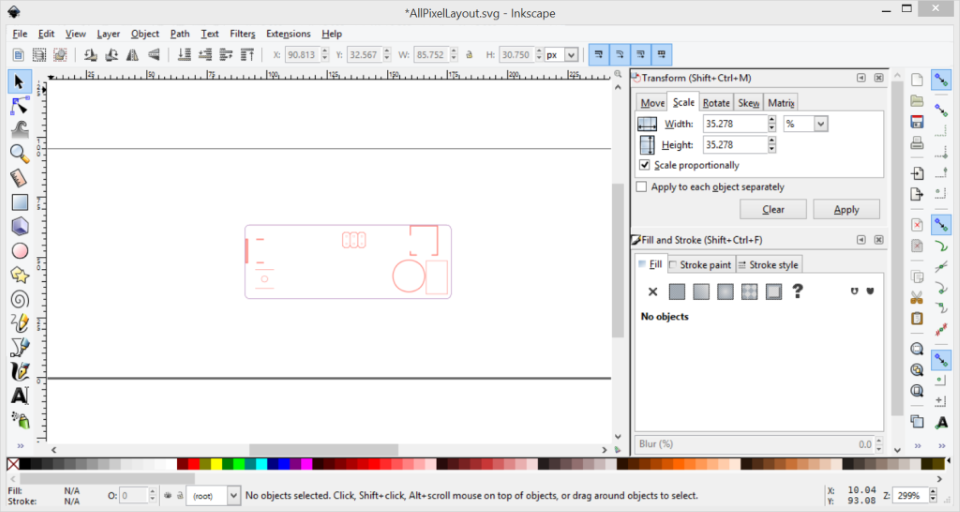
Task: Open the % scale unit dropdown
Action: pyautogui.click(x=820, y=124)
